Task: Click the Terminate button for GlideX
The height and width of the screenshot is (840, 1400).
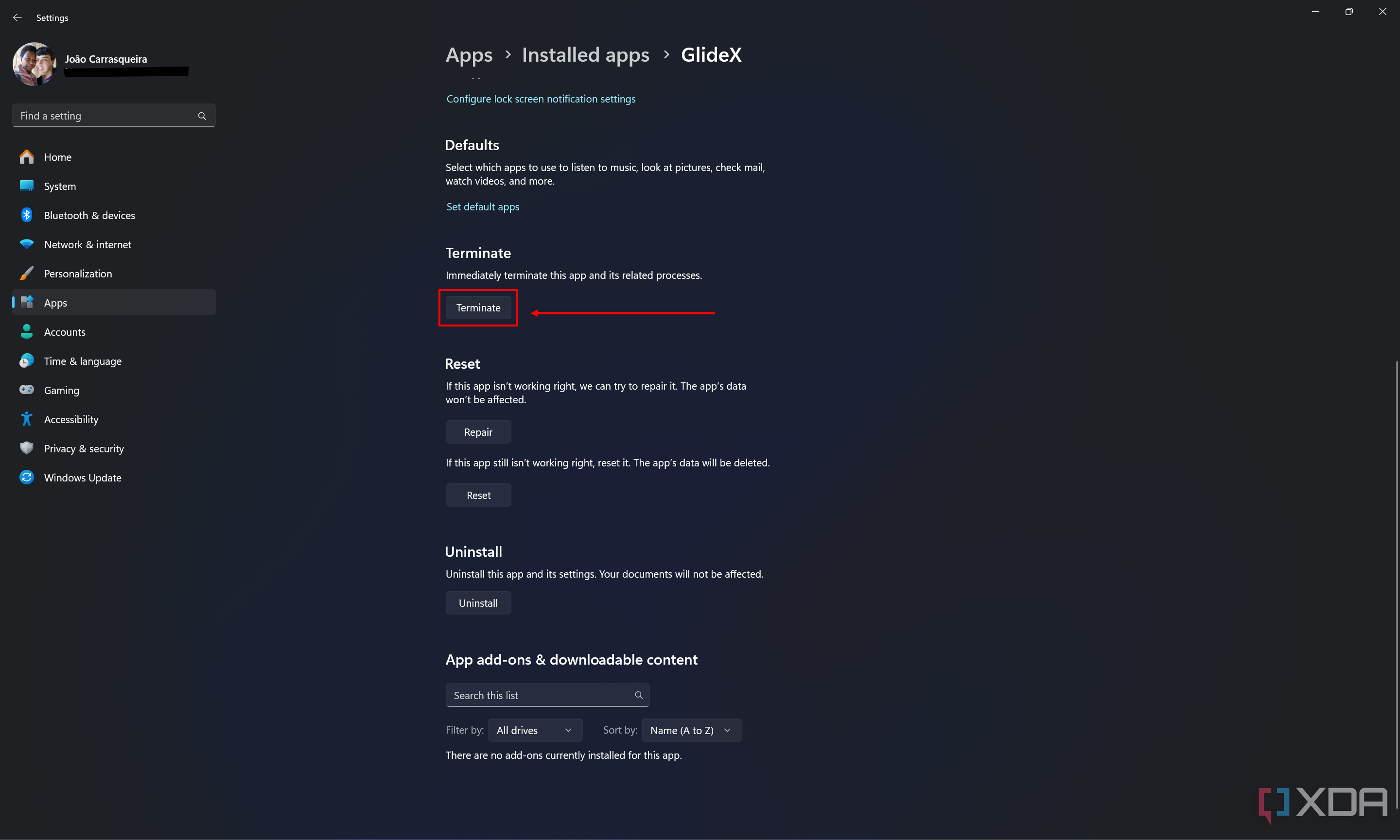Action: (478, 307)
